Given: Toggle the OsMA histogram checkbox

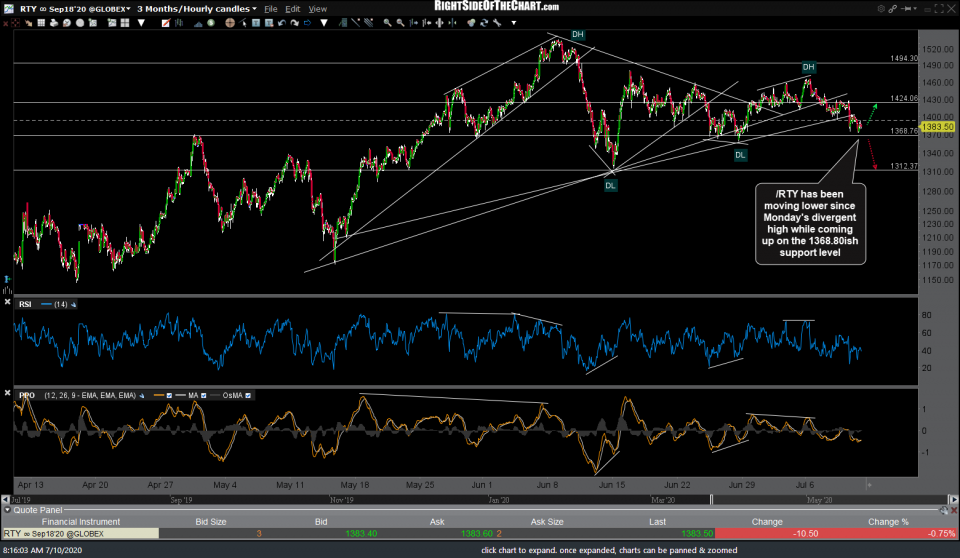Looking at the screenshot, I should pos(248,395).
